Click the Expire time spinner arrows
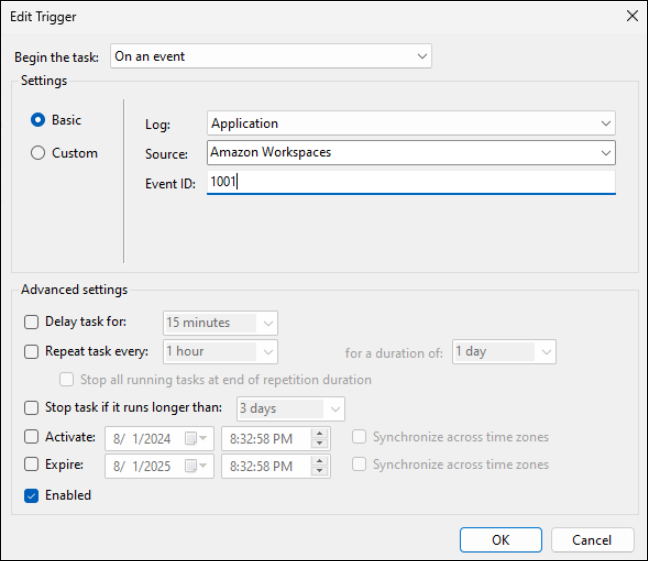The width and height of the screenshot is (648, 561). pos(320,465)
